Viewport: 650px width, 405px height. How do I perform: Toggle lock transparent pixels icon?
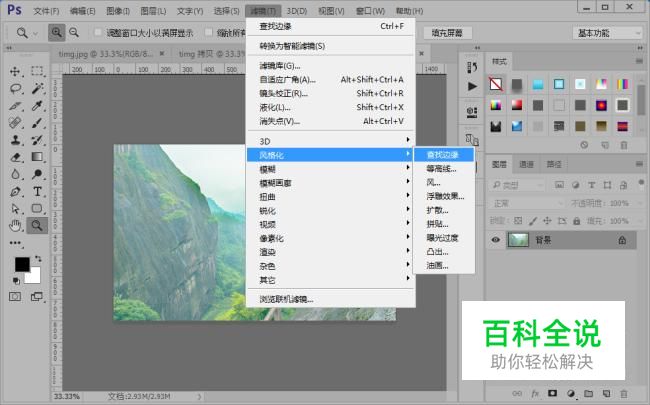click(518, 221)
